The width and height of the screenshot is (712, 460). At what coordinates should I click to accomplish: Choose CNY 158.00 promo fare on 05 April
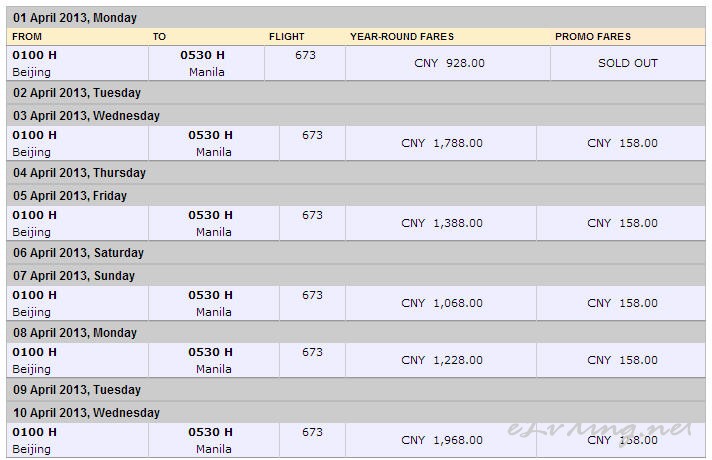click(622, 223)
